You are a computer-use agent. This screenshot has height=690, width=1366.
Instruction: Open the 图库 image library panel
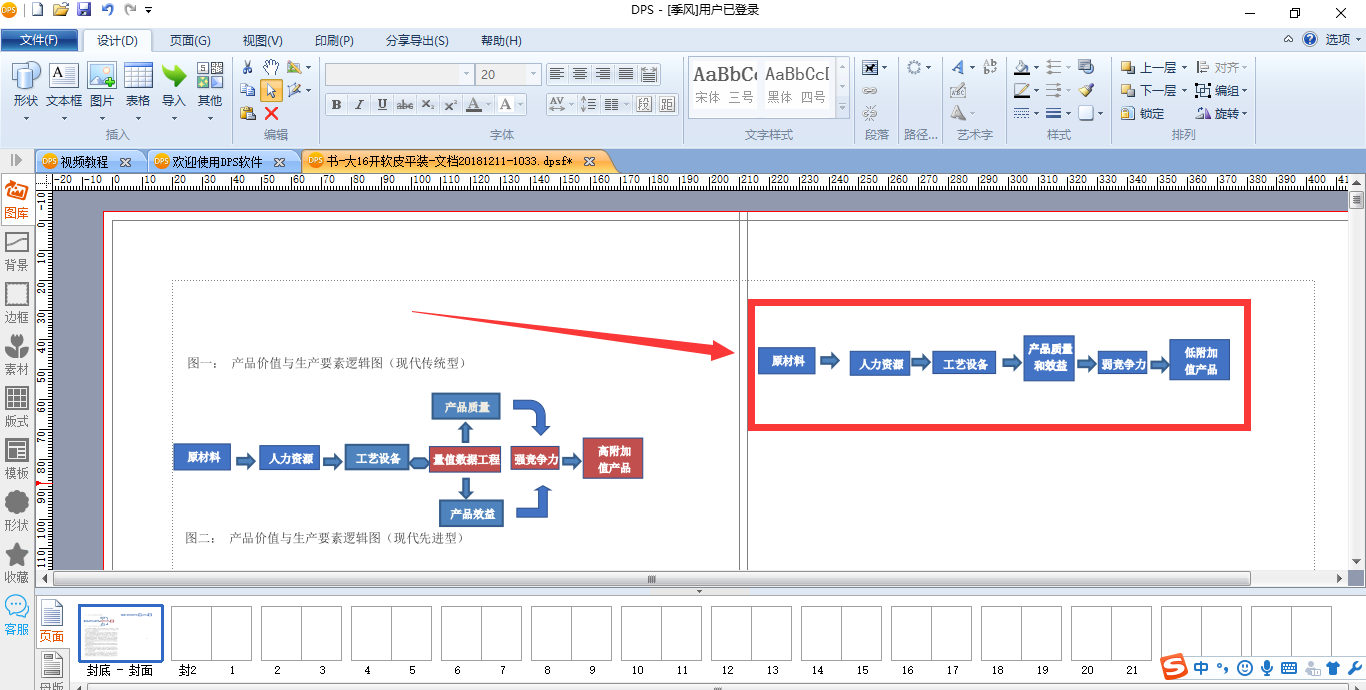[x=16, y=199]
